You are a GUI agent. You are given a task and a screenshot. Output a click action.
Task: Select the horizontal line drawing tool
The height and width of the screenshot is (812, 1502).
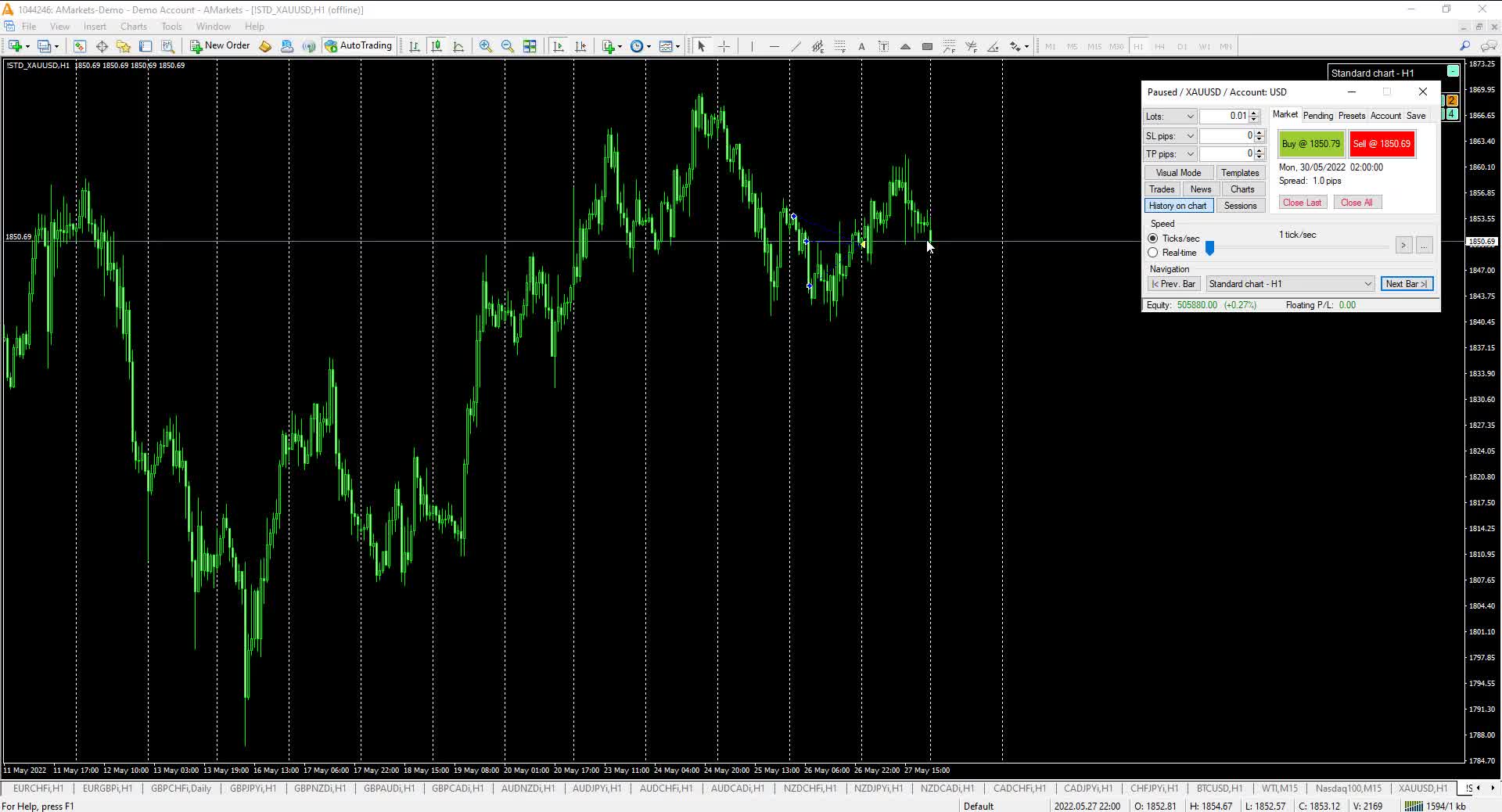774,46
